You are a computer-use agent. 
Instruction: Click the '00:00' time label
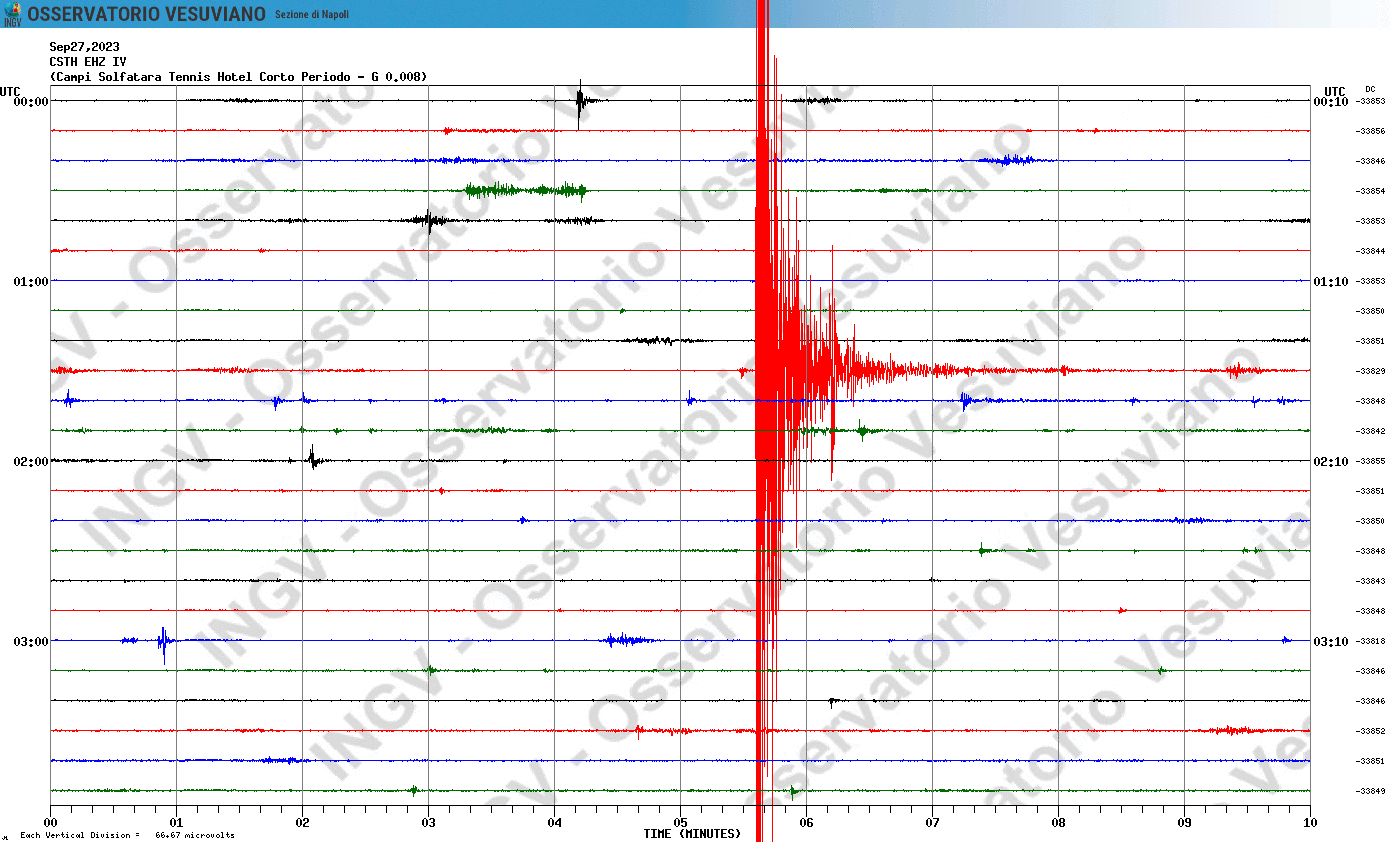coord(31,102)
